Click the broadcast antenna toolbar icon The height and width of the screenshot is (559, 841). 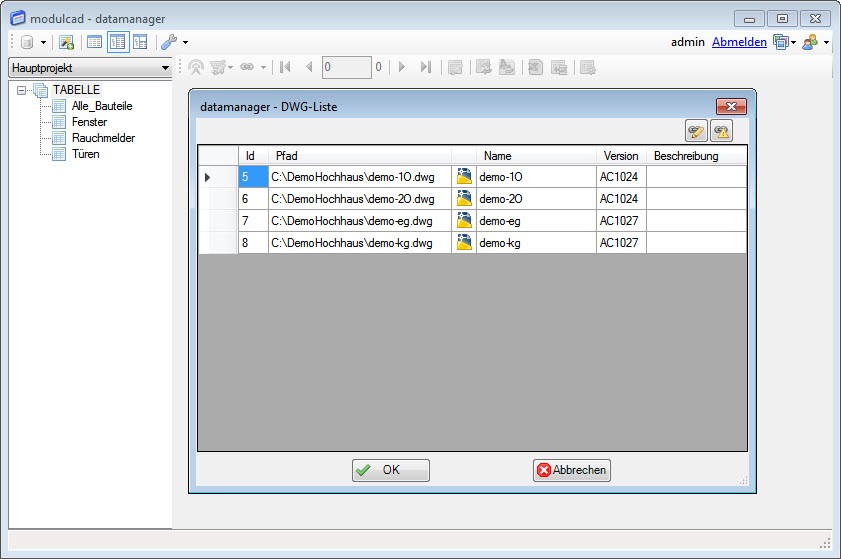(x=196, y=67)
